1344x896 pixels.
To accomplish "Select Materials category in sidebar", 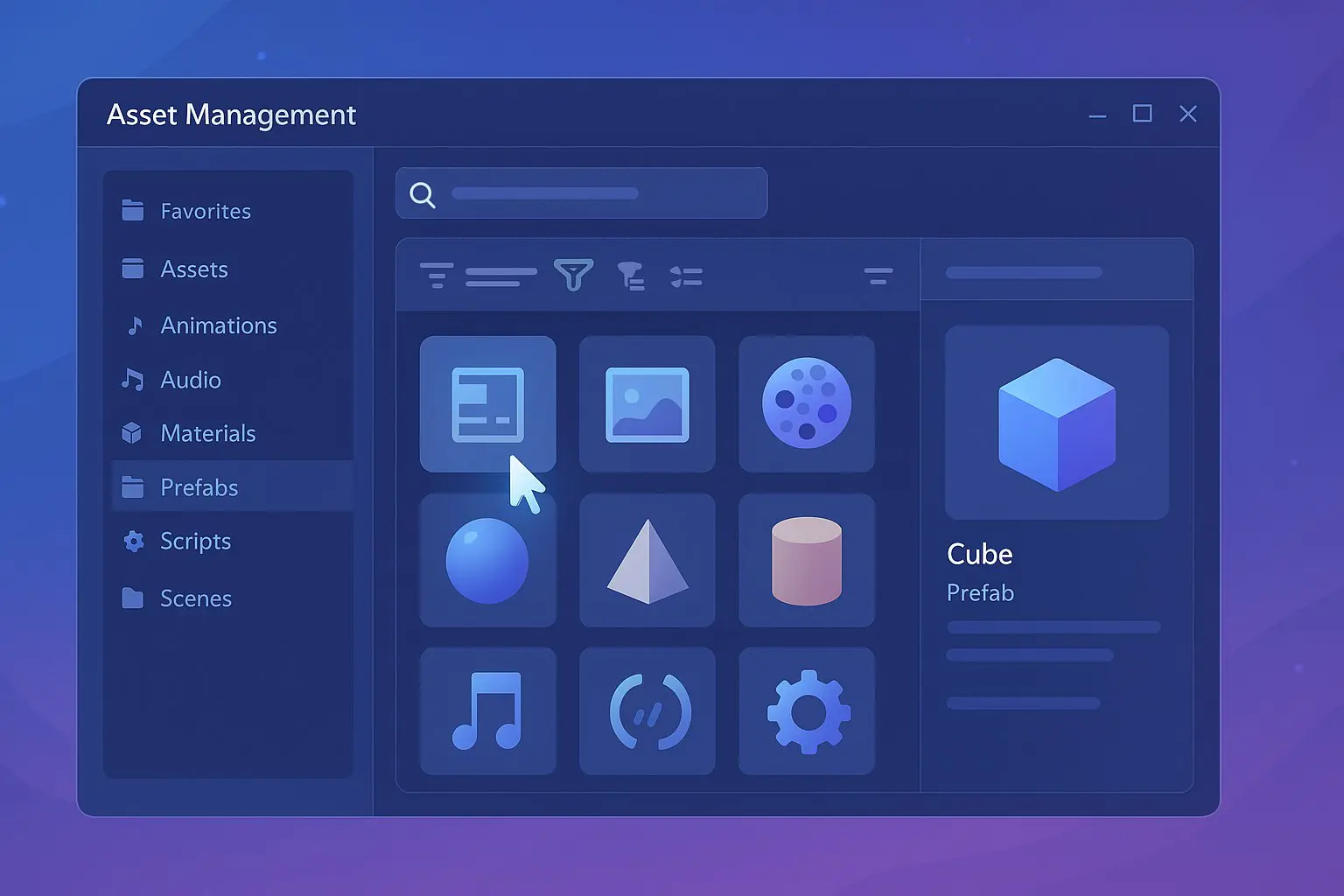I will tap(207, 433).
